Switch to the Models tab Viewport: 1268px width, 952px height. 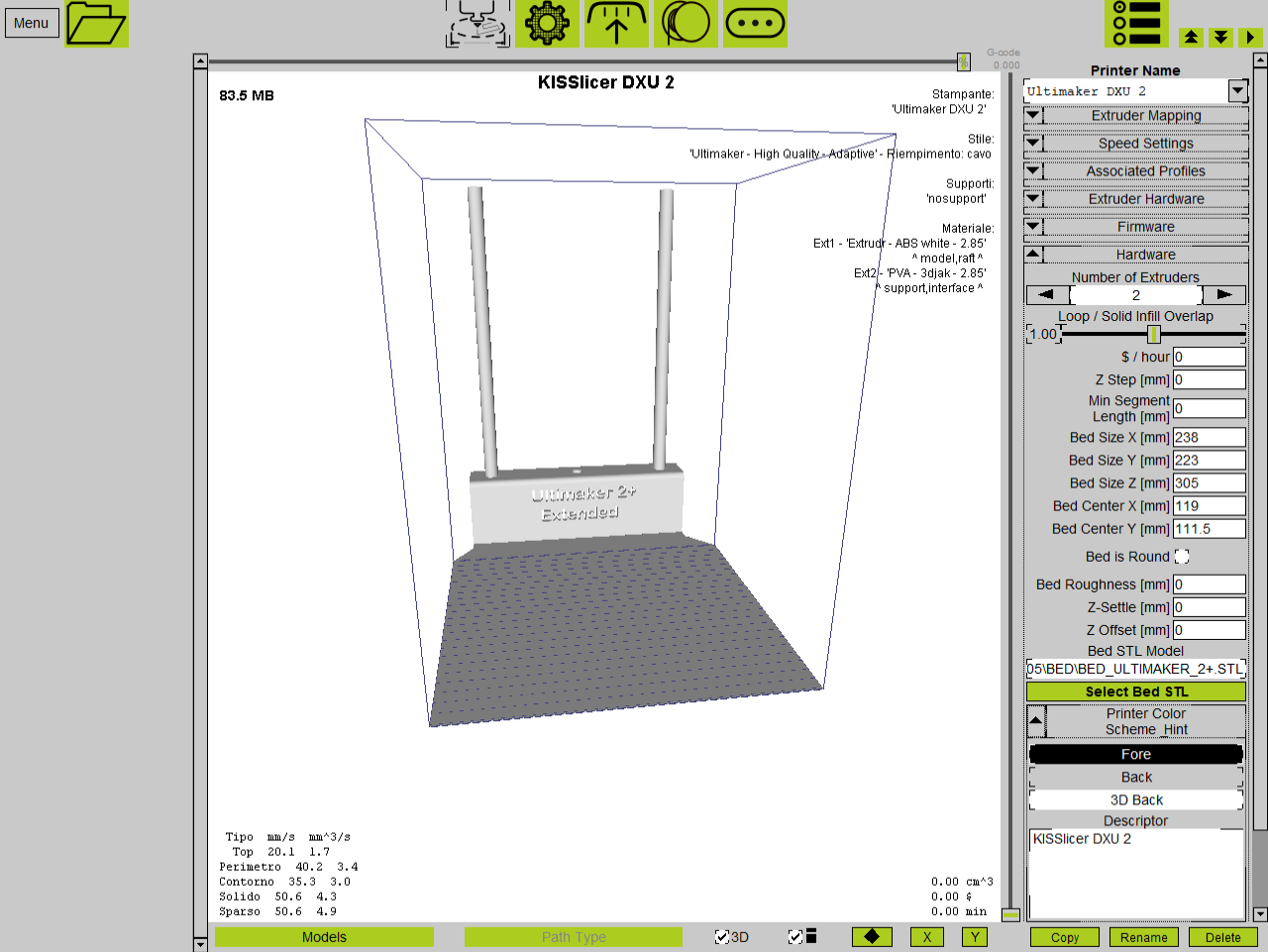point(324,936)
